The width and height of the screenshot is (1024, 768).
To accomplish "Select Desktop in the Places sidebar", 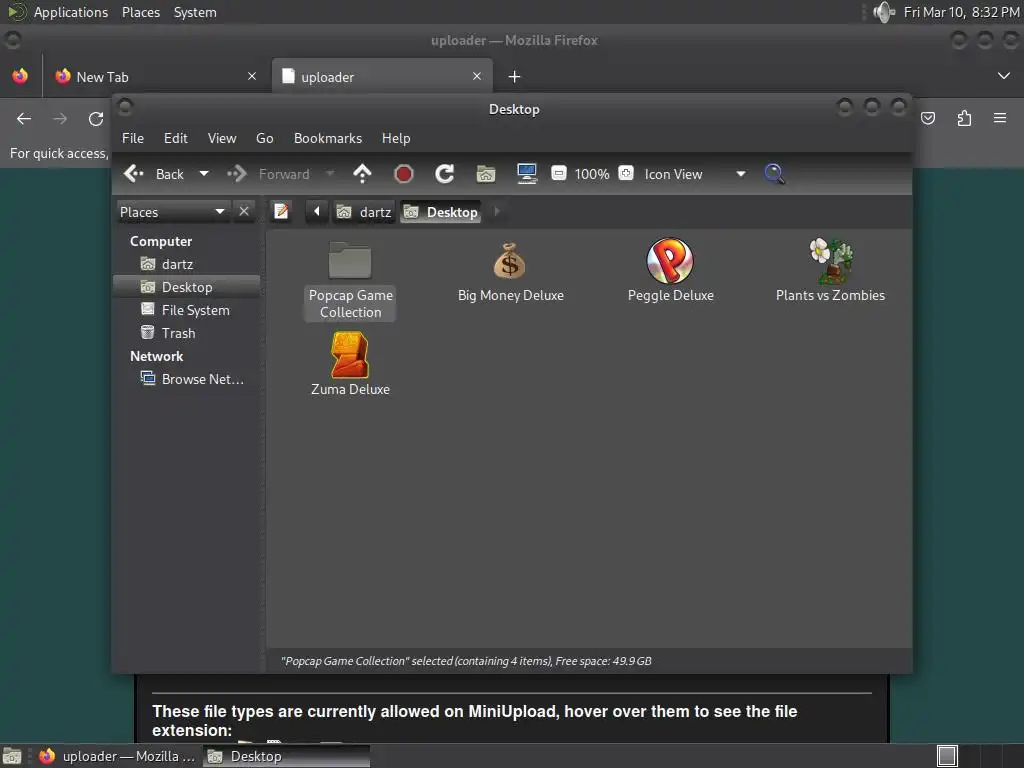I will (x=187, y=287).
